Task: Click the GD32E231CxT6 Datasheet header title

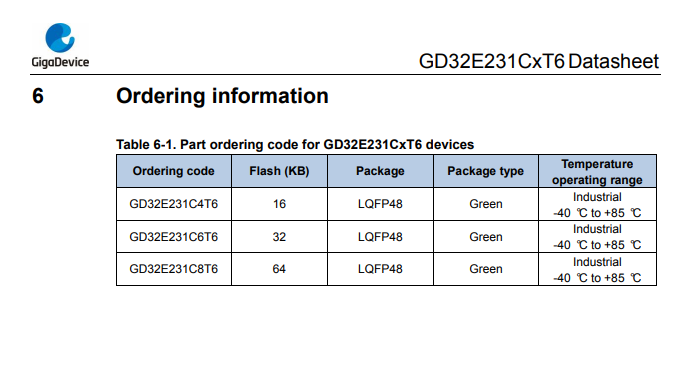Action: (539, 61)
